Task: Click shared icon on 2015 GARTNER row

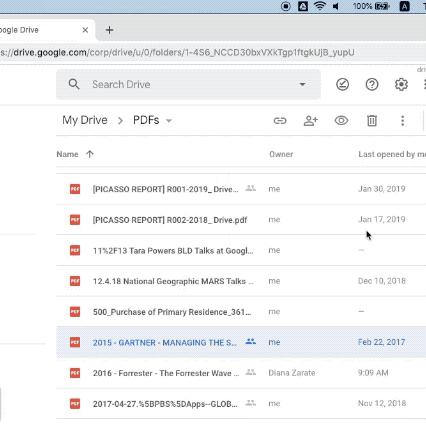Action: tap(251, 342)
